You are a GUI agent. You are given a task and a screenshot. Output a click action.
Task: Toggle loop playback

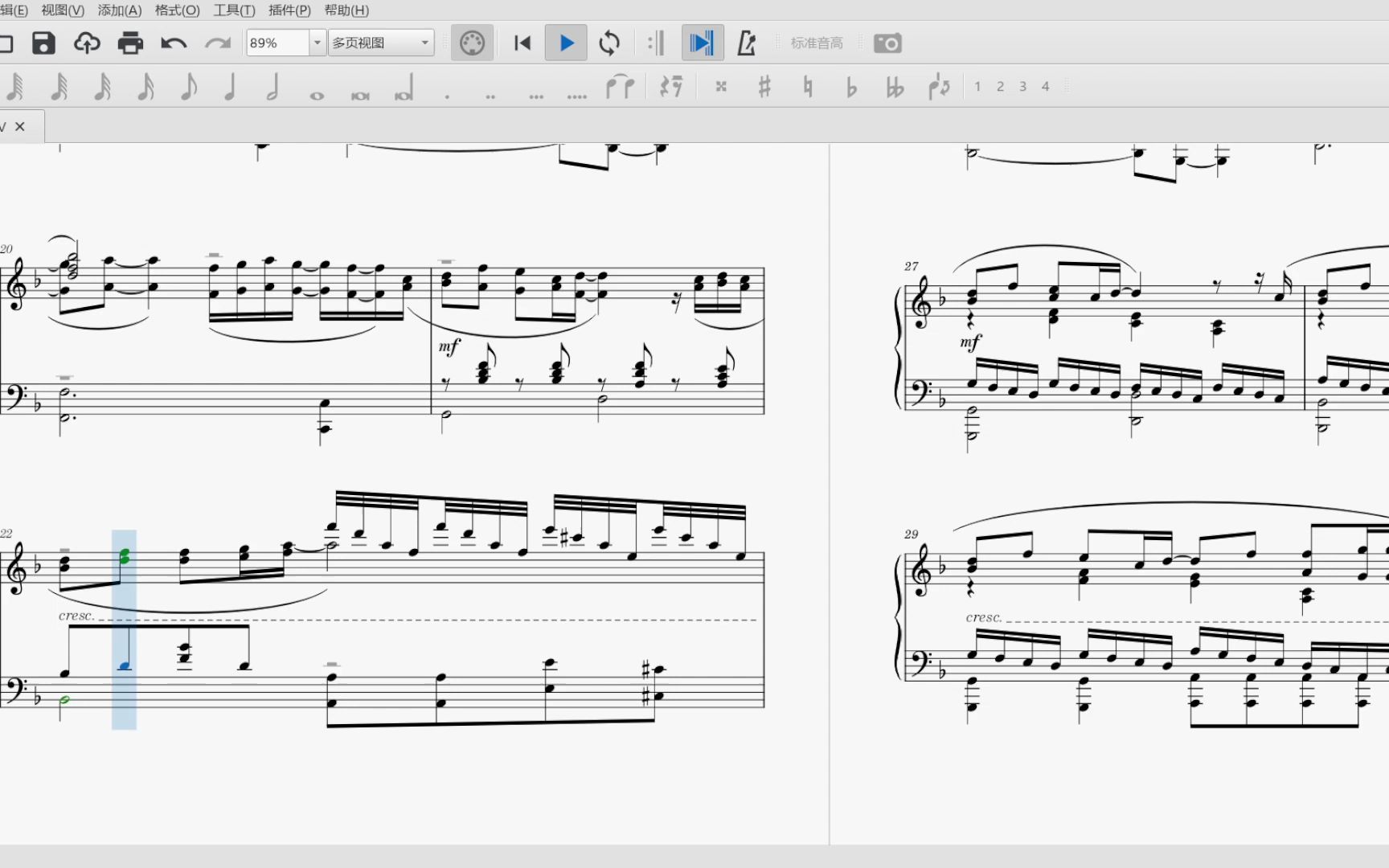pyautogui.click(x=609, y=43)
